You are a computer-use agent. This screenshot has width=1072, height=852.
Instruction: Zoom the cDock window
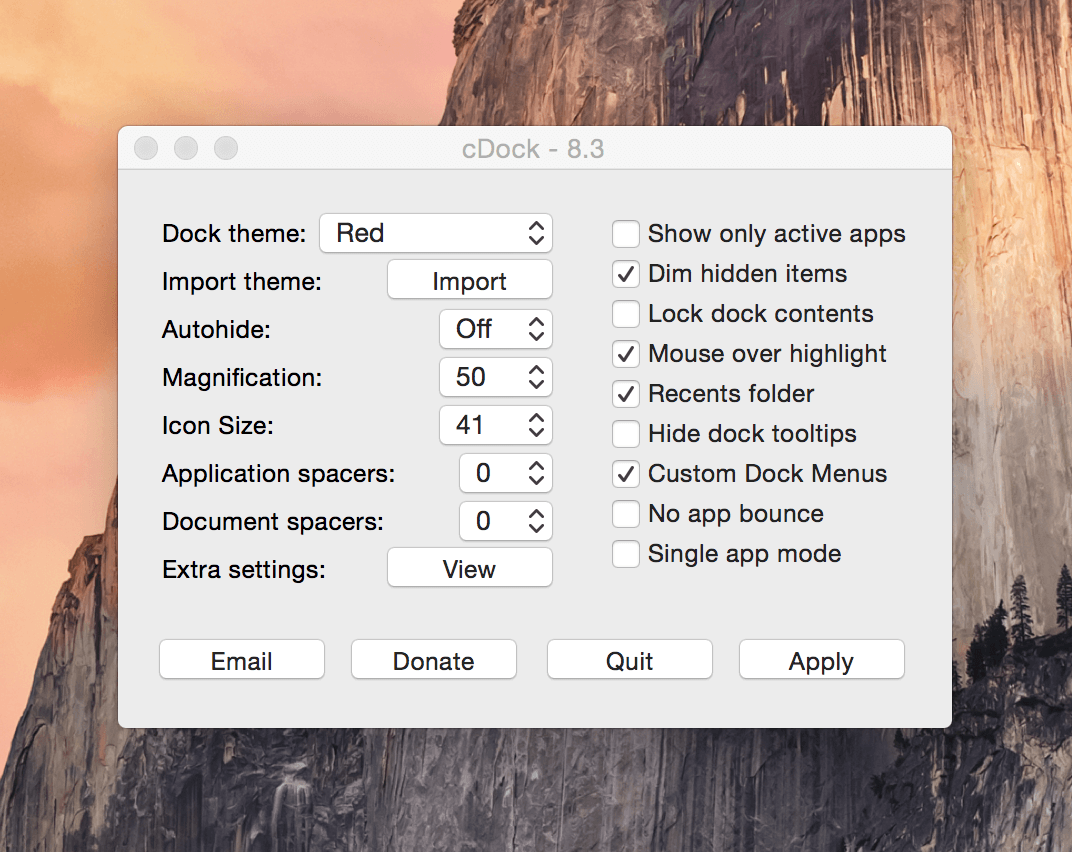click(x=226, y=148)
